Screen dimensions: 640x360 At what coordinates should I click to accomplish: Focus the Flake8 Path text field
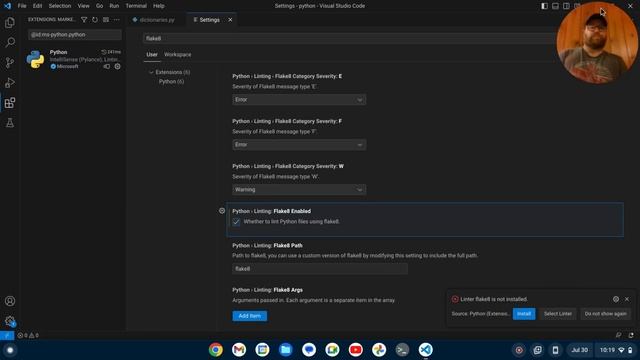[x=320, y=269]
